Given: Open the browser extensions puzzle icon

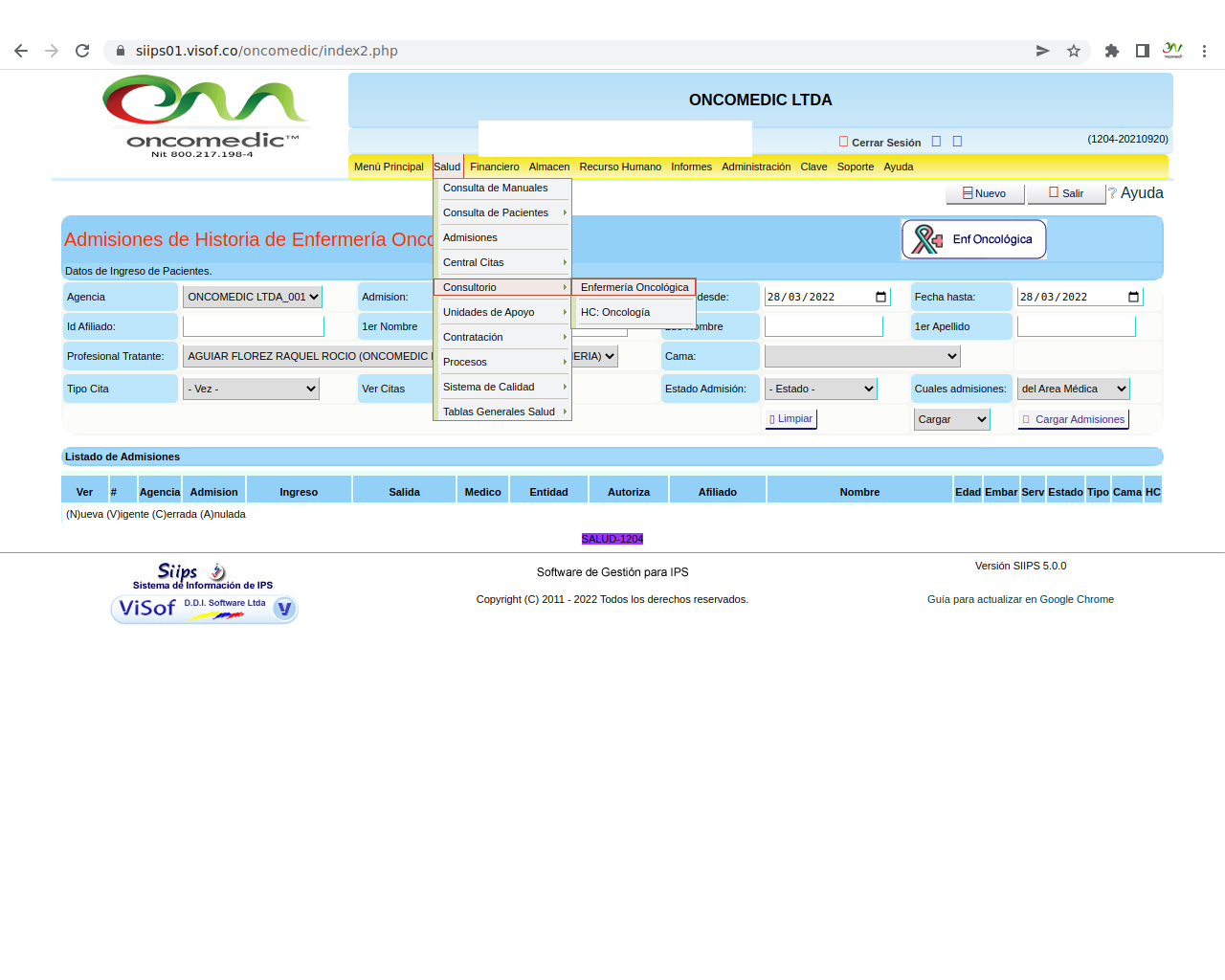Looking at the screenshot, I should pos(1111,51).
